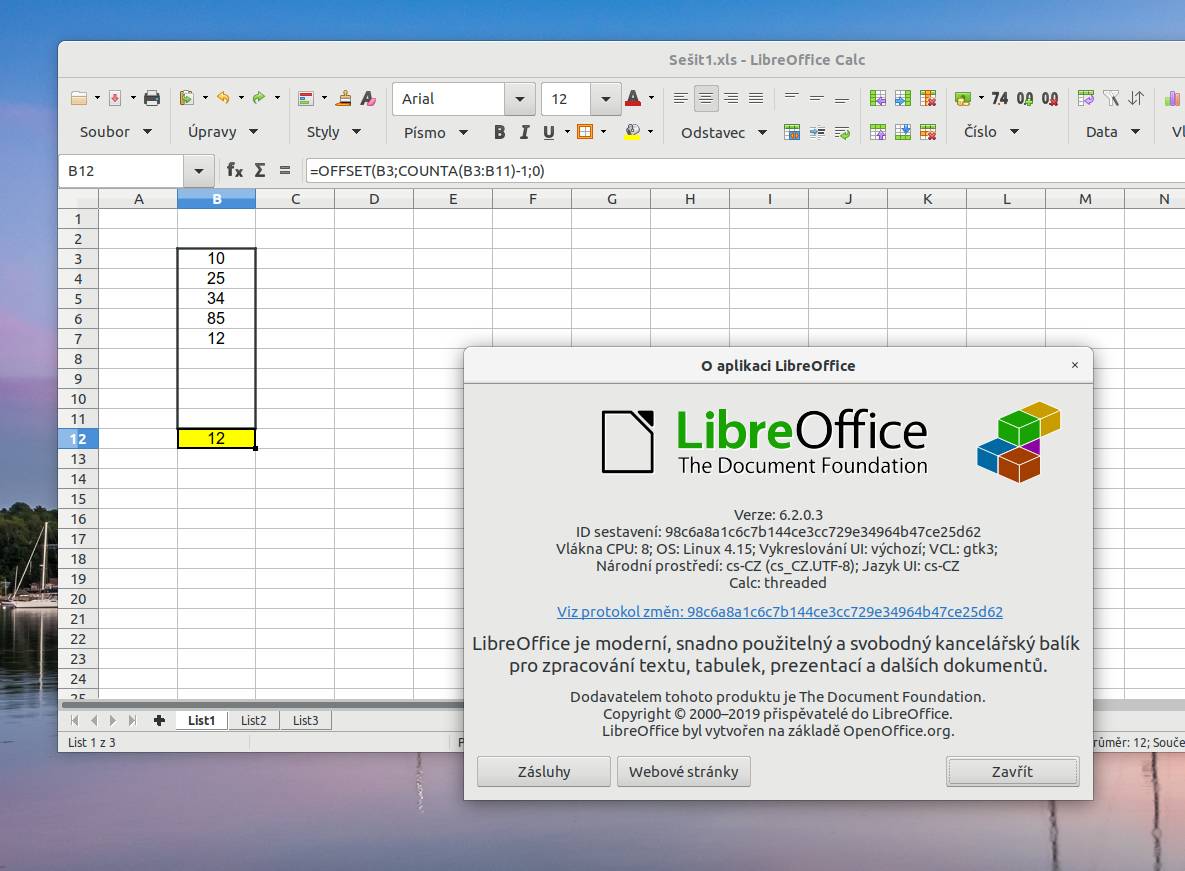The image size is (1185, 871).
Task: Open the Soubor menu
Action: pyautogui.click(x=116, y=132)
